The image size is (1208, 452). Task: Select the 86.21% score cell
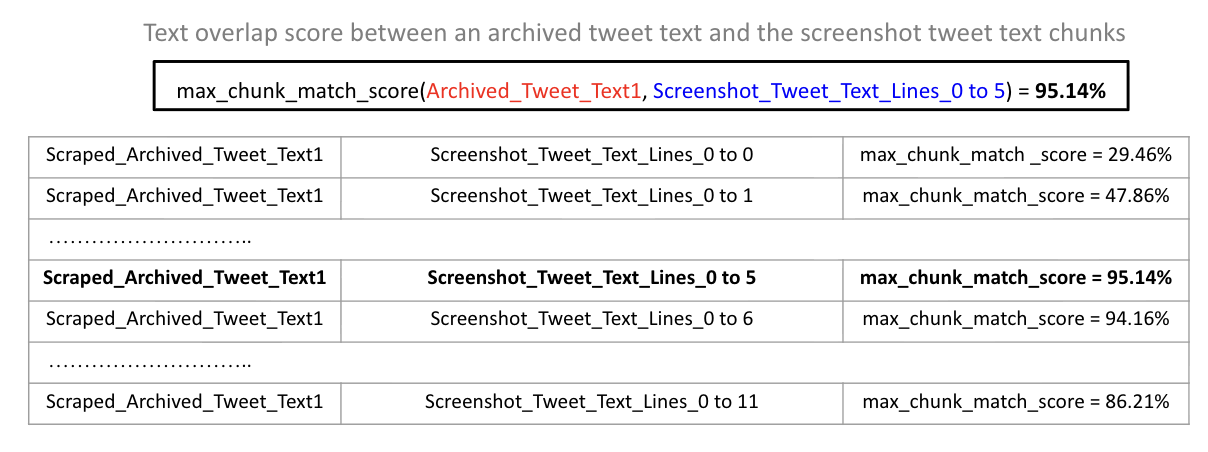coord(1016,402)
